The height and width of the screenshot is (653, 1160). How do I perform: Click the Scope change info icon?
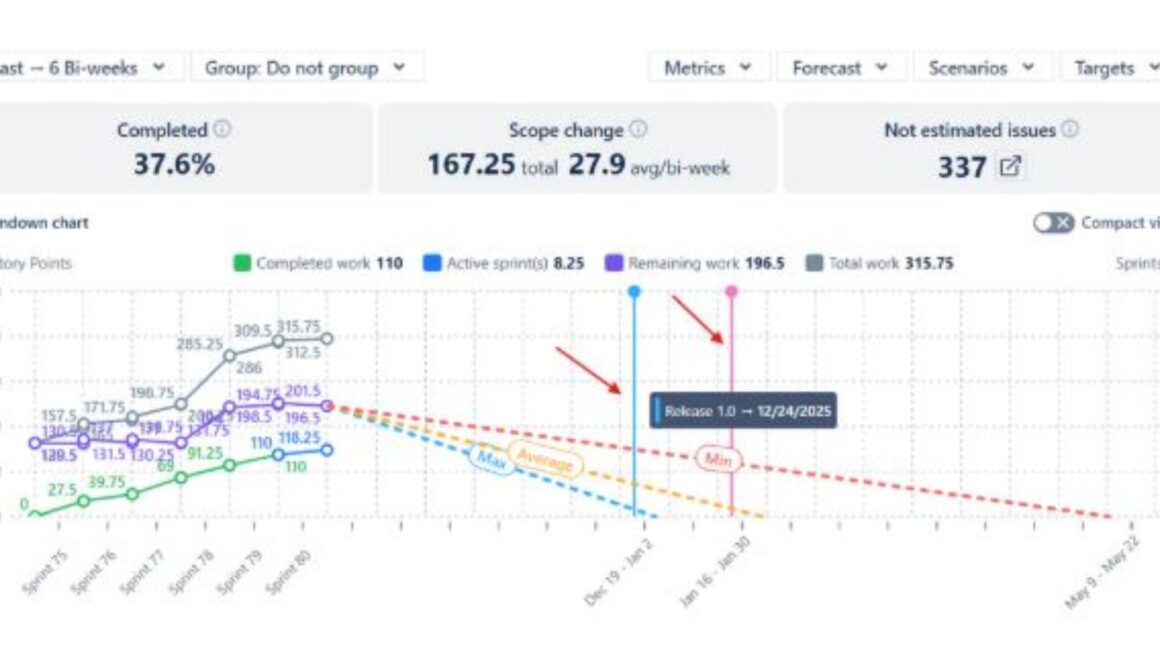[x=638, y=130]
